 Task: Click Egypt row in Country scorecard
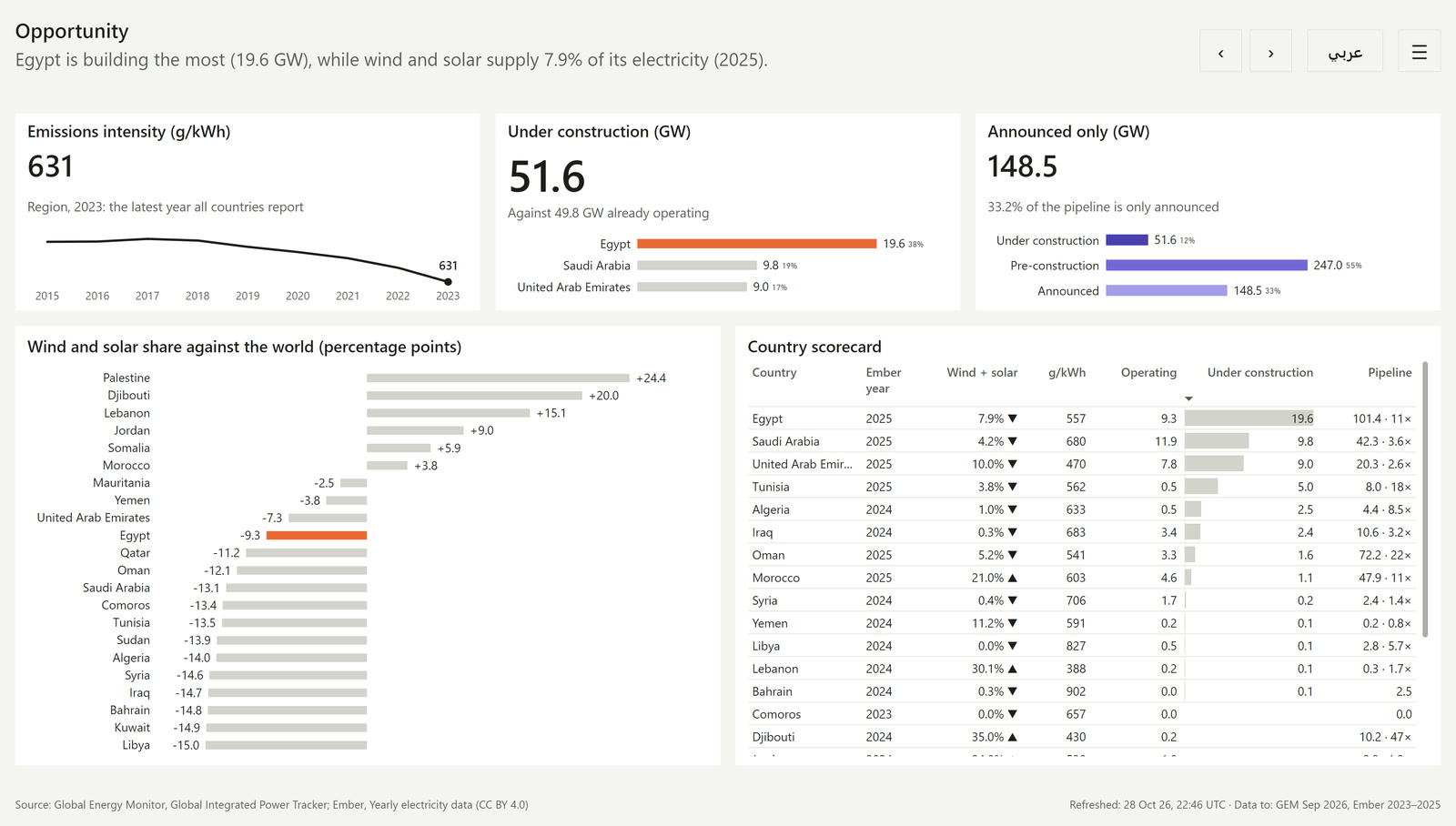coord(1082,418)
